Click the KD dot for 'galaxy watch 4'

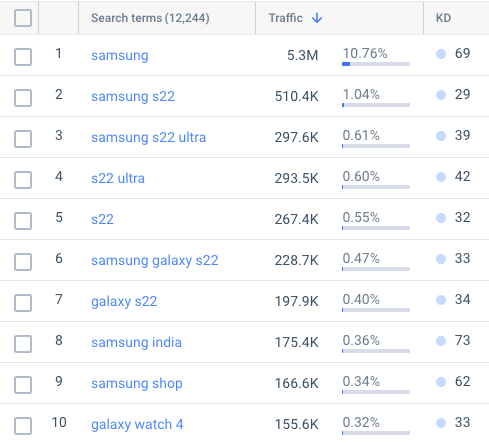point(441,423)
